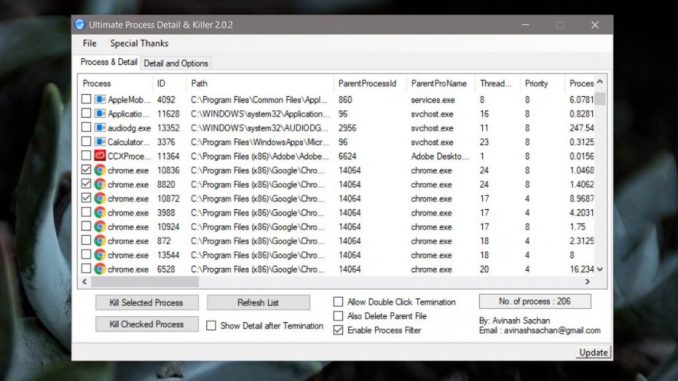This screenshot has height=381, width=678.
Task: Sort by the Process column header
Action: click(115, 83)
